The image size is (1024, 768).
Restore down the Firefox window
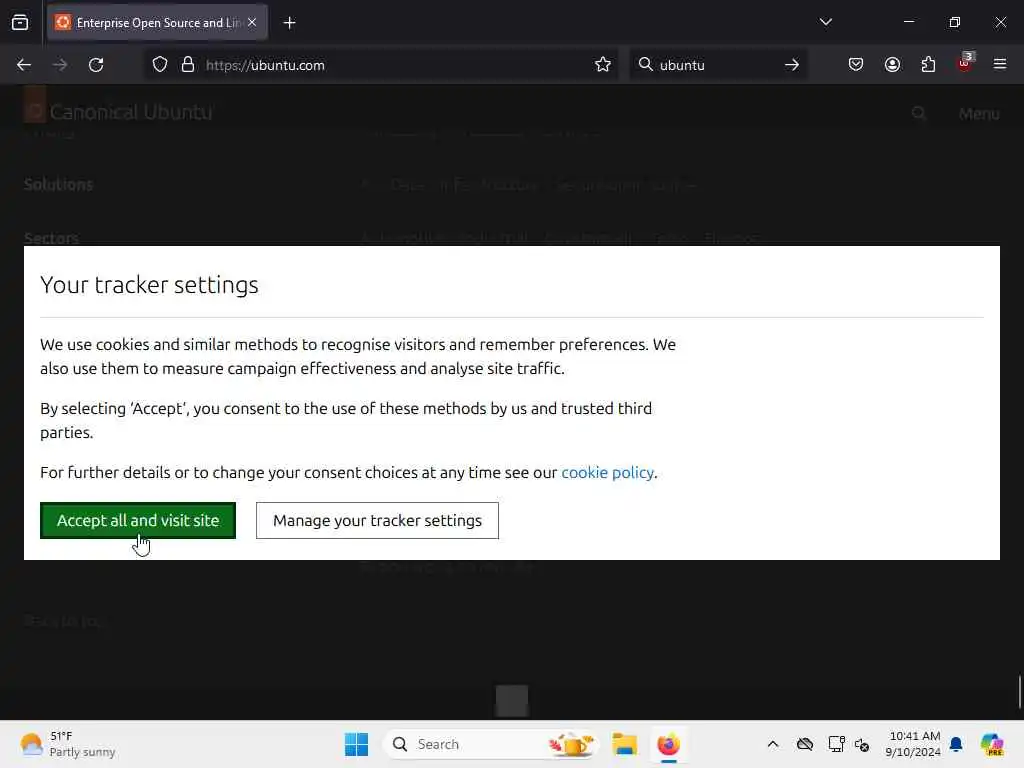click(955, 22)
